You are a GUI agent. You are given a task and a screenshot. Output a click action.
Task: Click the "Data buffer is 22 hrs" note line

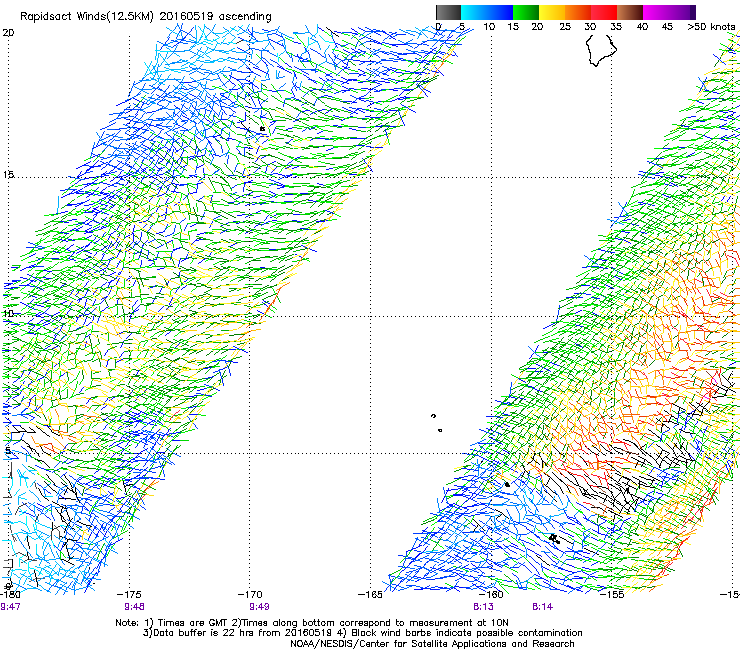click(x=362, y=633)
